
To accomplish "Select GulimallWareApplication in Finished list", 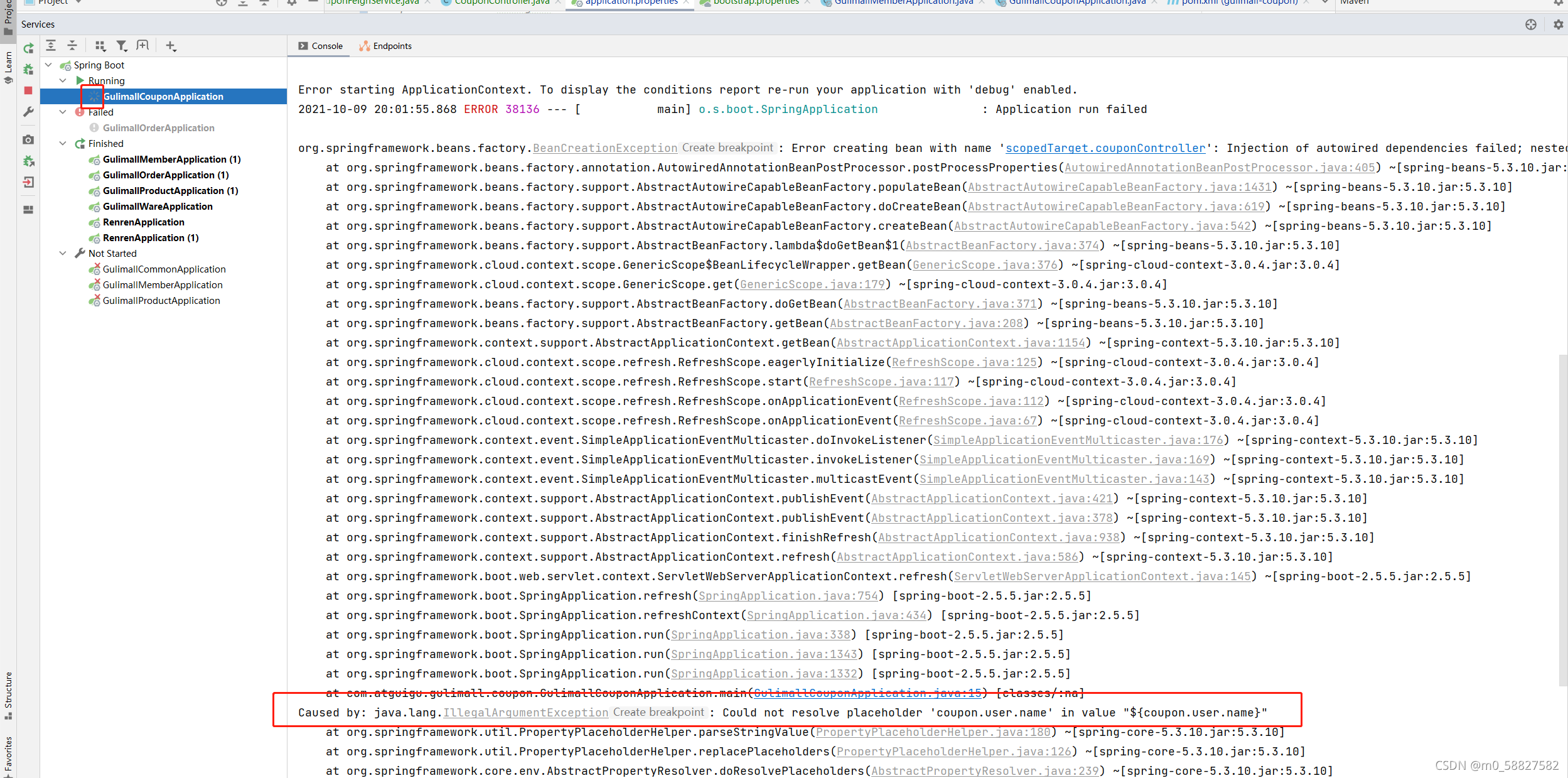I will click(158, 207).
